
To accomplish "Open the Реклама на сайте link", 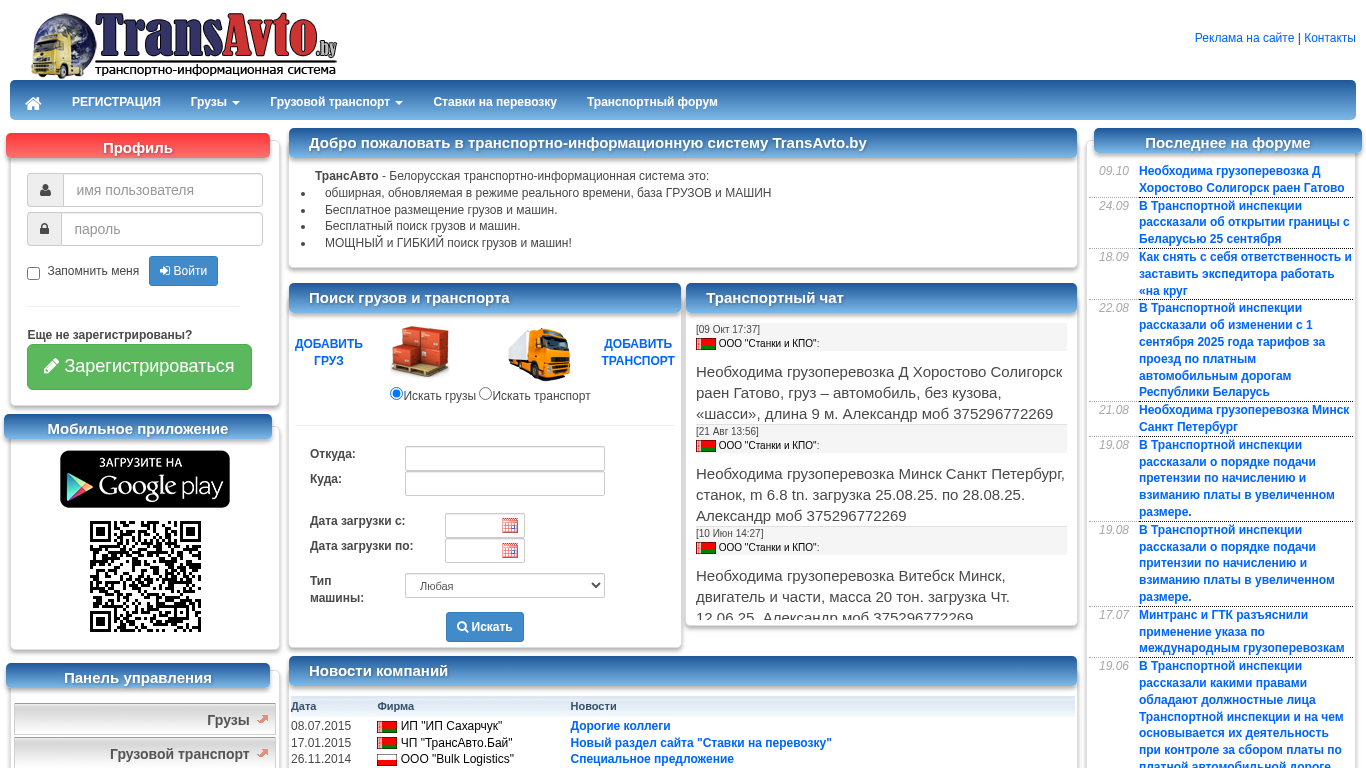I will [x=1244, y=38].
